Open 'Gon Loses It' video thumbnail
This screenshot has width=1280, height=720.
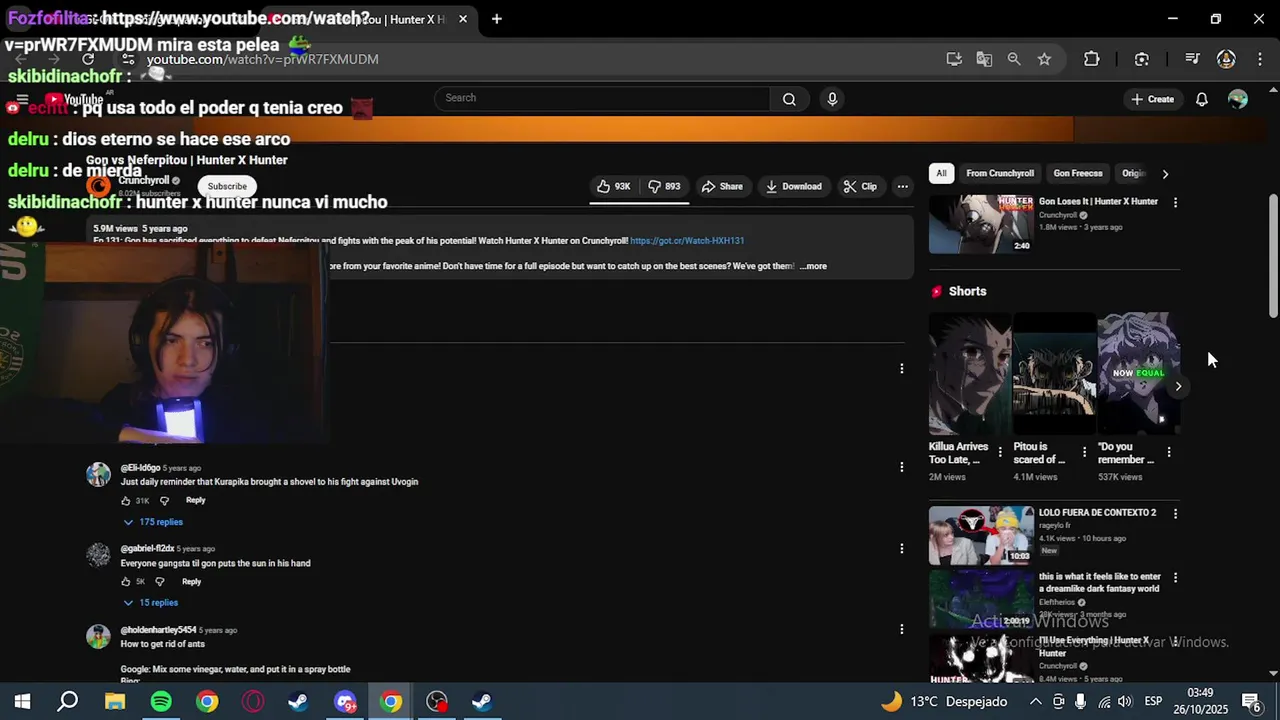click(x=981, y=224)
